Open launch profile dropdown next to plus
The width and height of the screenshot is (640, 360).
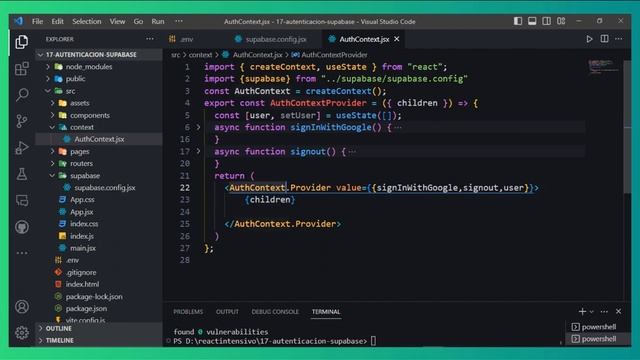pyautogui.click(x=591, y=312)
